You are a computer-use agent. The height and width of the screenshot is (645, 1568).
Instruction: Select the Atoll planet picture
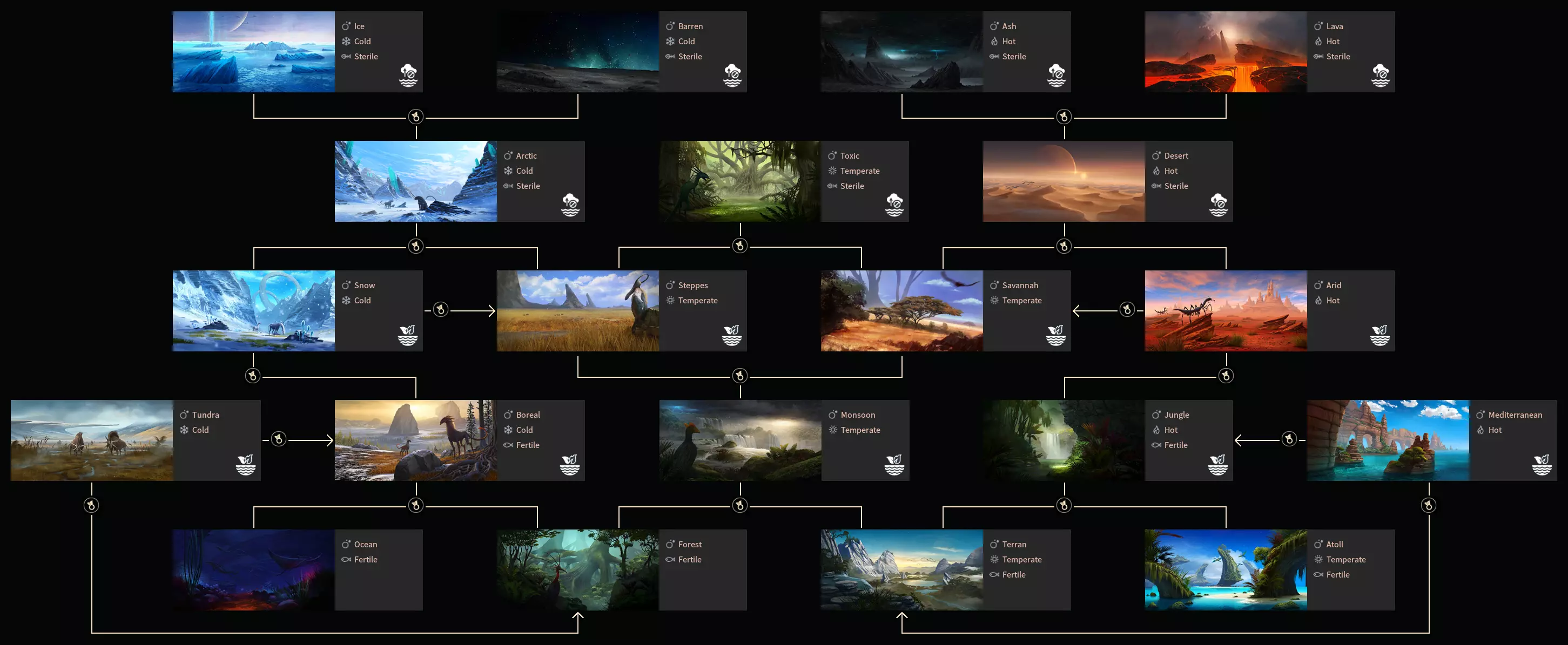click(x=1226, y=569)
